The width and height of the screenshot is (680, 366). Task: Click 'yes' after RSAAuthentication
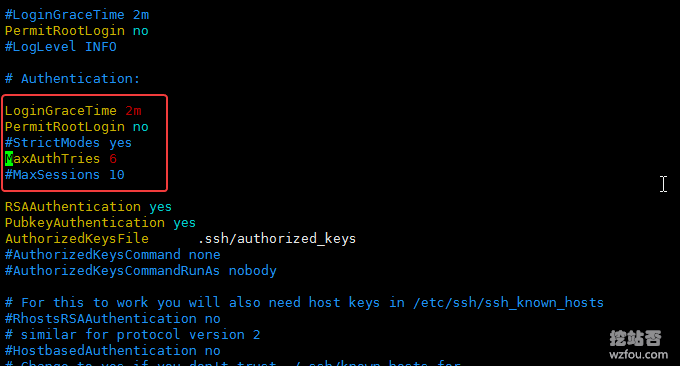tap(160, 207)
